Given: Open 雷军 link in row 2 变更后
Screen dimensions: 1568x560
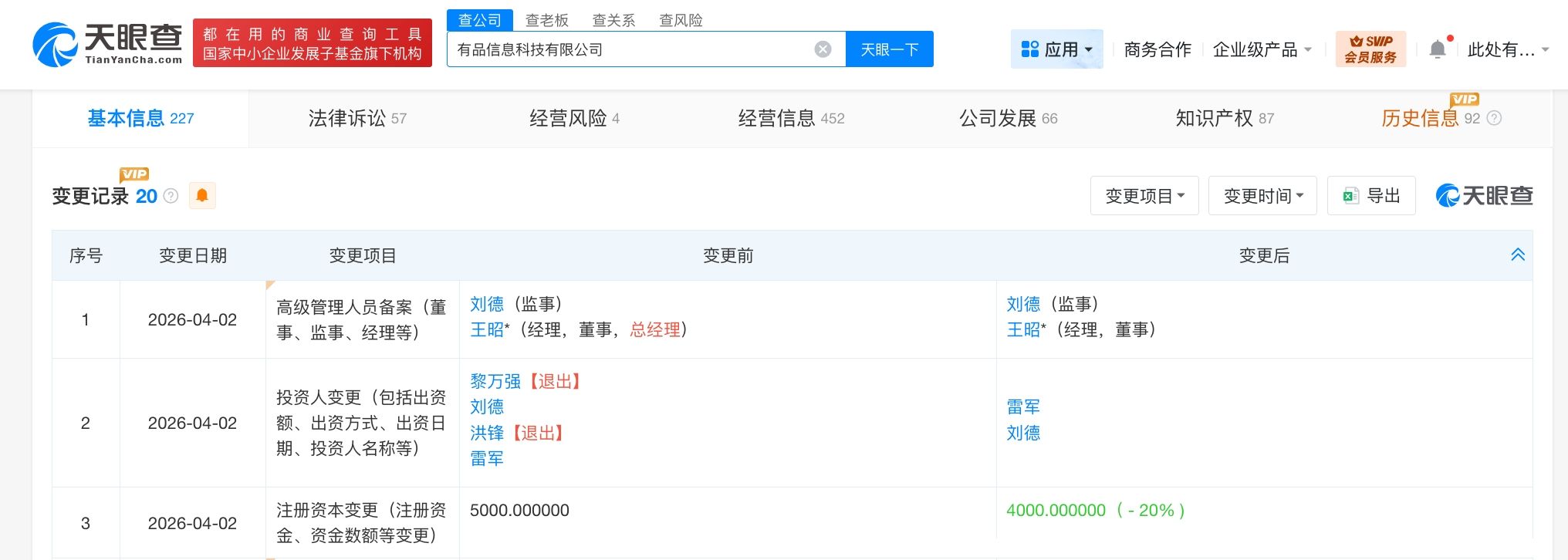Looking at the screenshot, I should [1023, 407].
